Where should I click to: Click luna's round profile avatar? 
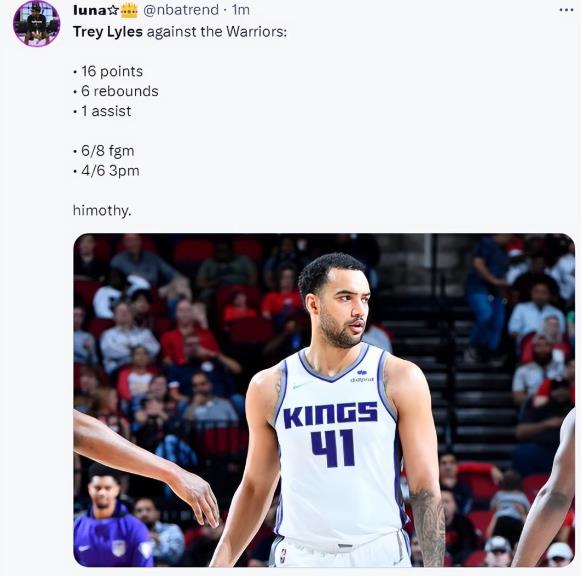36,24
